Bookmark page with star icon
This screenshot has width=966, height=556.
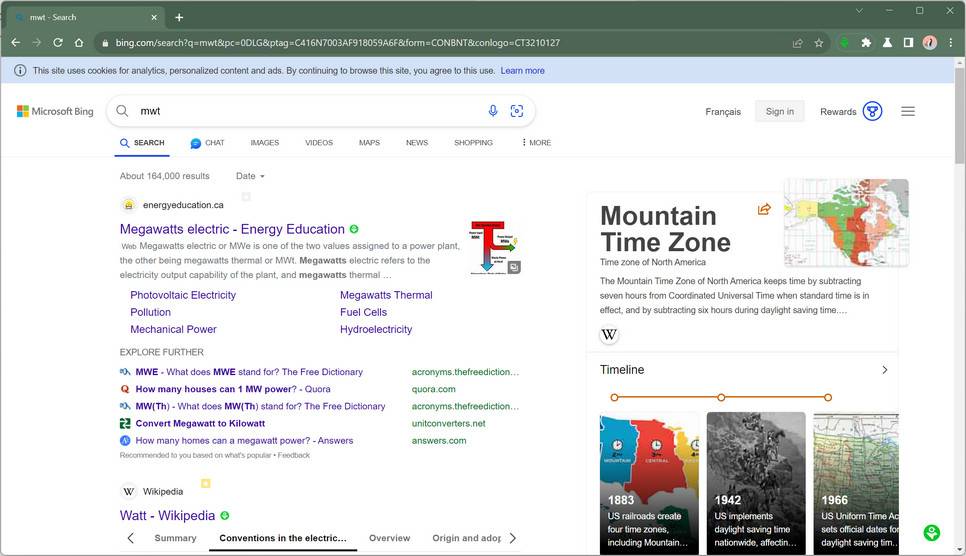point(819,43)
